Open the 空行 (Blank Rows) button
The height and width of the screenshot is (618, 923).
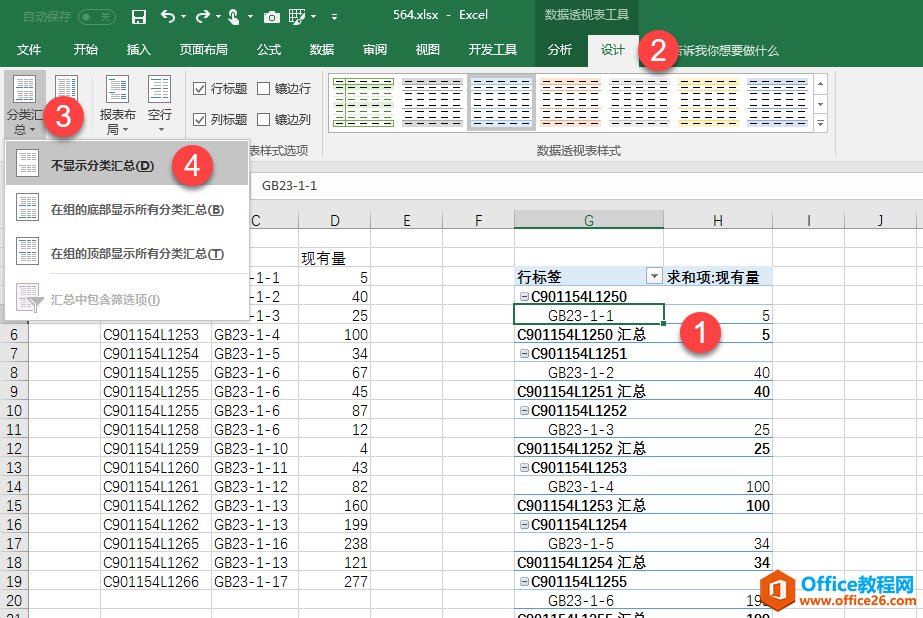coord(160,105)
